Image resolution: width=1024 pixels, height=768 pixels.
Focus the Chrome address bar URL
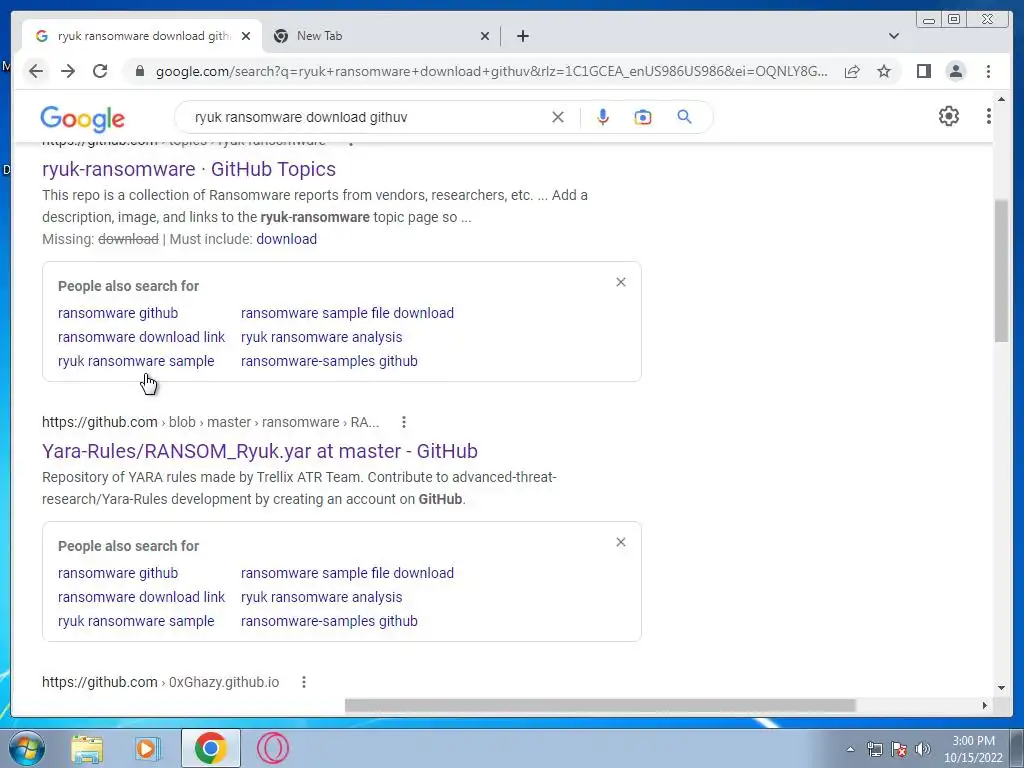(x=491, y=71)
